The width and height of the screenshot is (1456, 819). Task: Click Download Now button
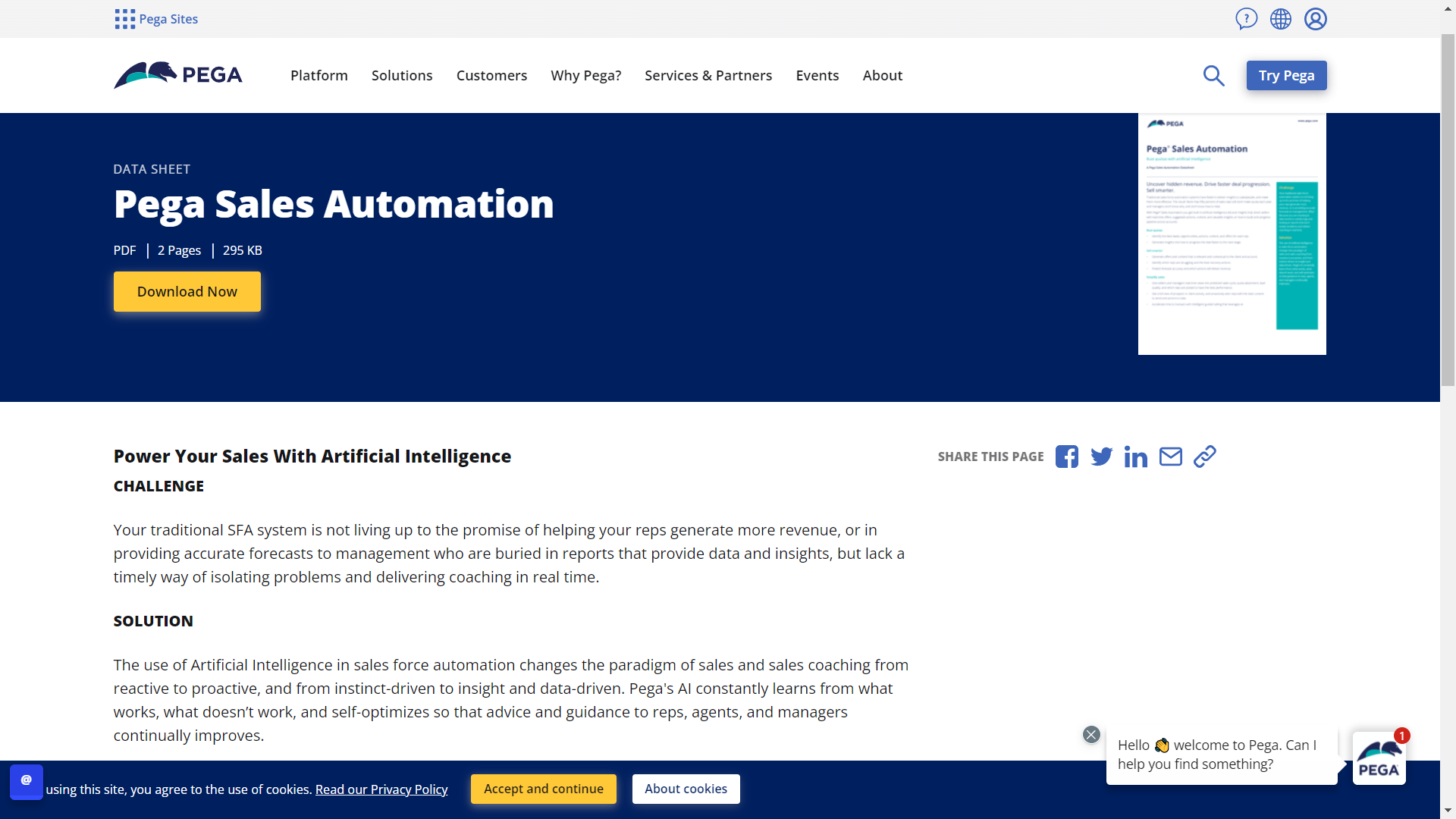tap(187, 291)
